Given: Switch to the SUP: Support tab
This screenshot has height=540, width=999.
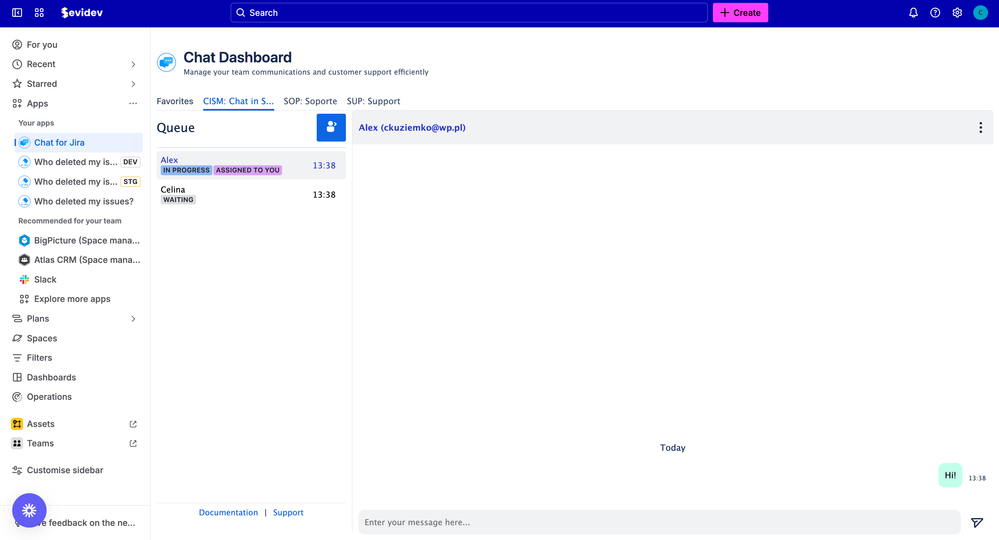Looking at the screenshot, I should pos(373,101).
